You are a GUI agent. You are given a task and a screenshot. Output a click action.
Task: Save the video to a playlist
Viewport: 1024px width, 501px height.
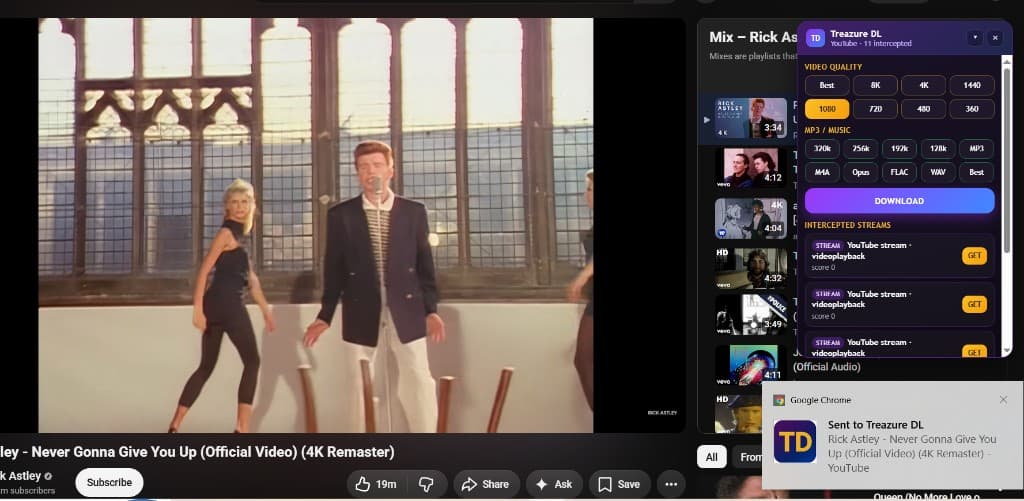(620, 484)
